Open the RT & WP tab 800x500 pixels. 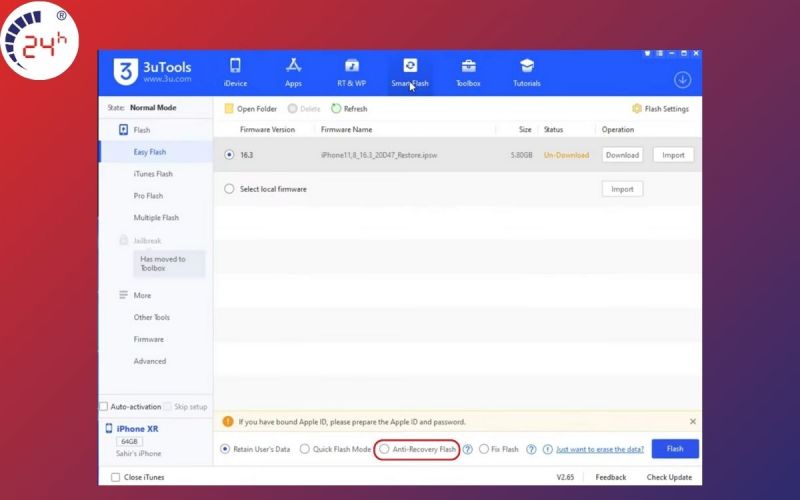(352, 72)
